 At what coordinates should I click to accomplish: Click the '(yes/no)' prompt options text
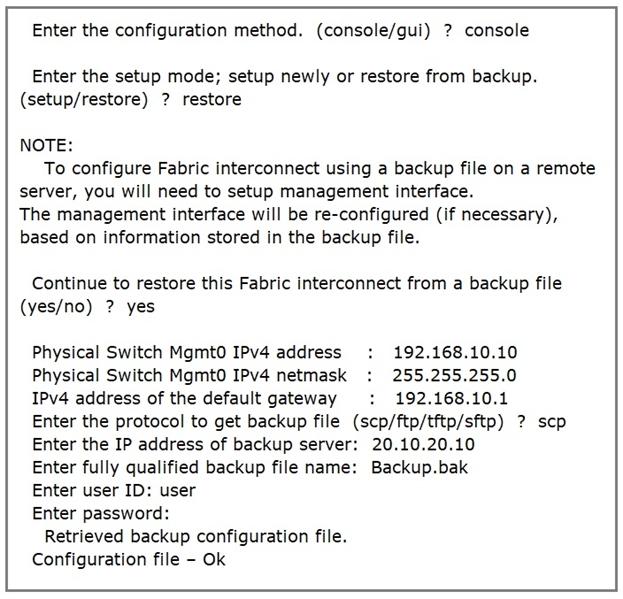(x=56, y=307)
